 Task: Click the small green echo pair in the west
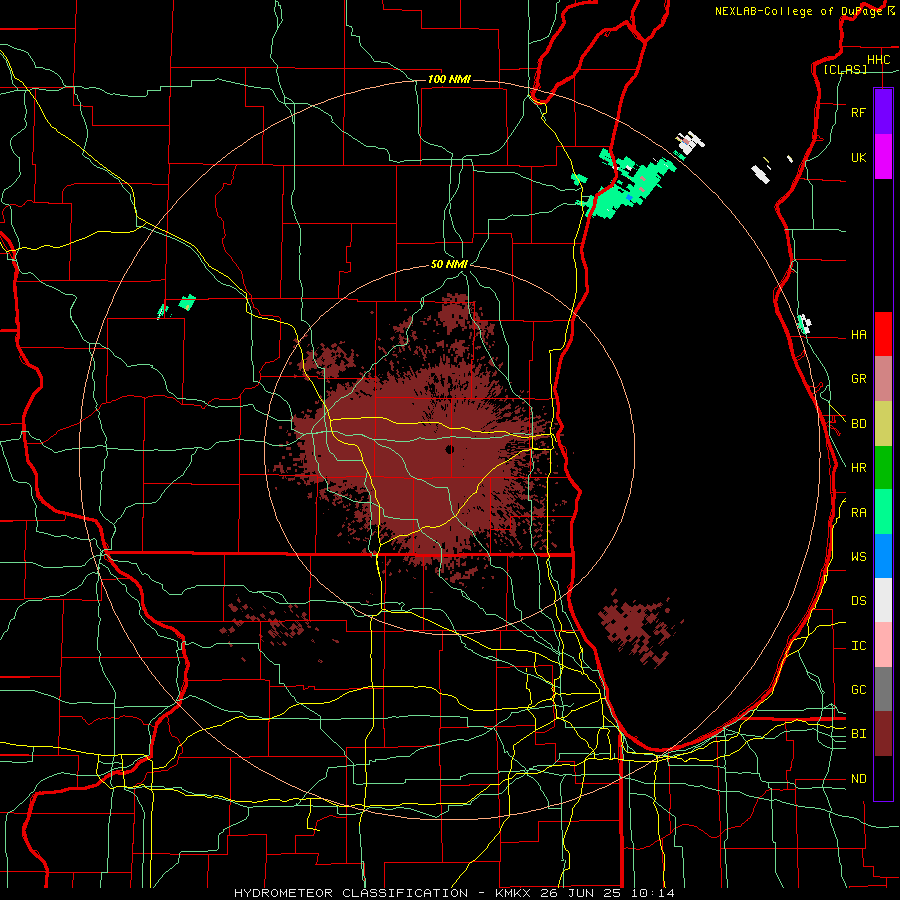point(177,306)
